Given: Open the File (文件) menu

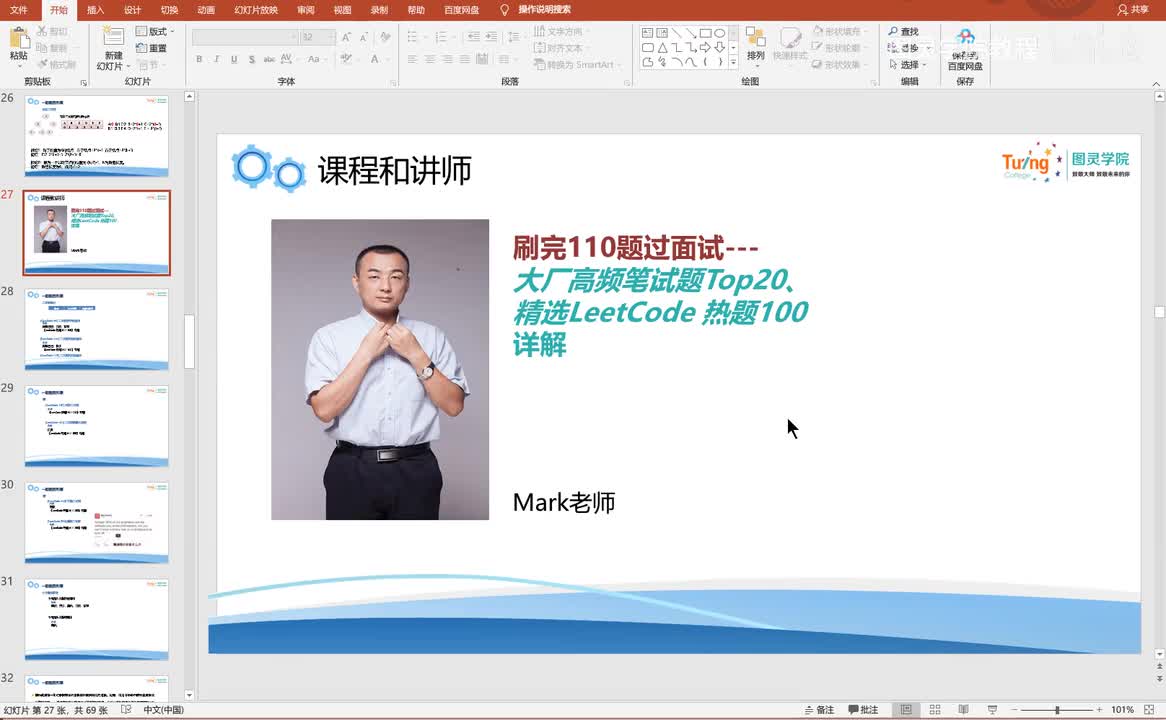Looking at the screenshot, I should (x=19, y=10).
